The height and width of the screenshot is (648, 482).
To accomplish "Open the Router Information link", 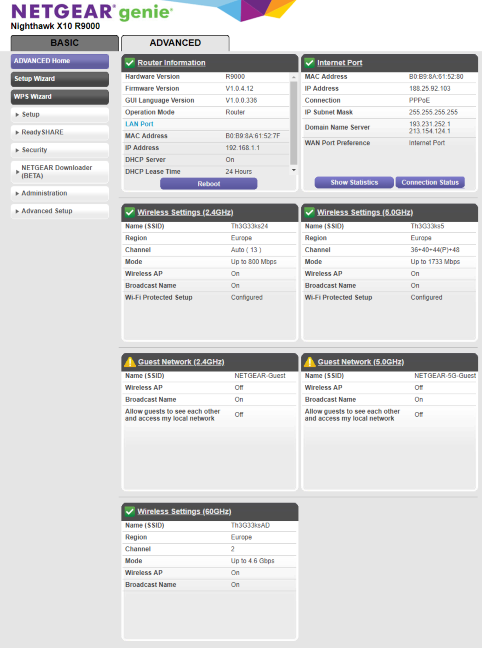I will pyautogui.click(x=172, y=63).
